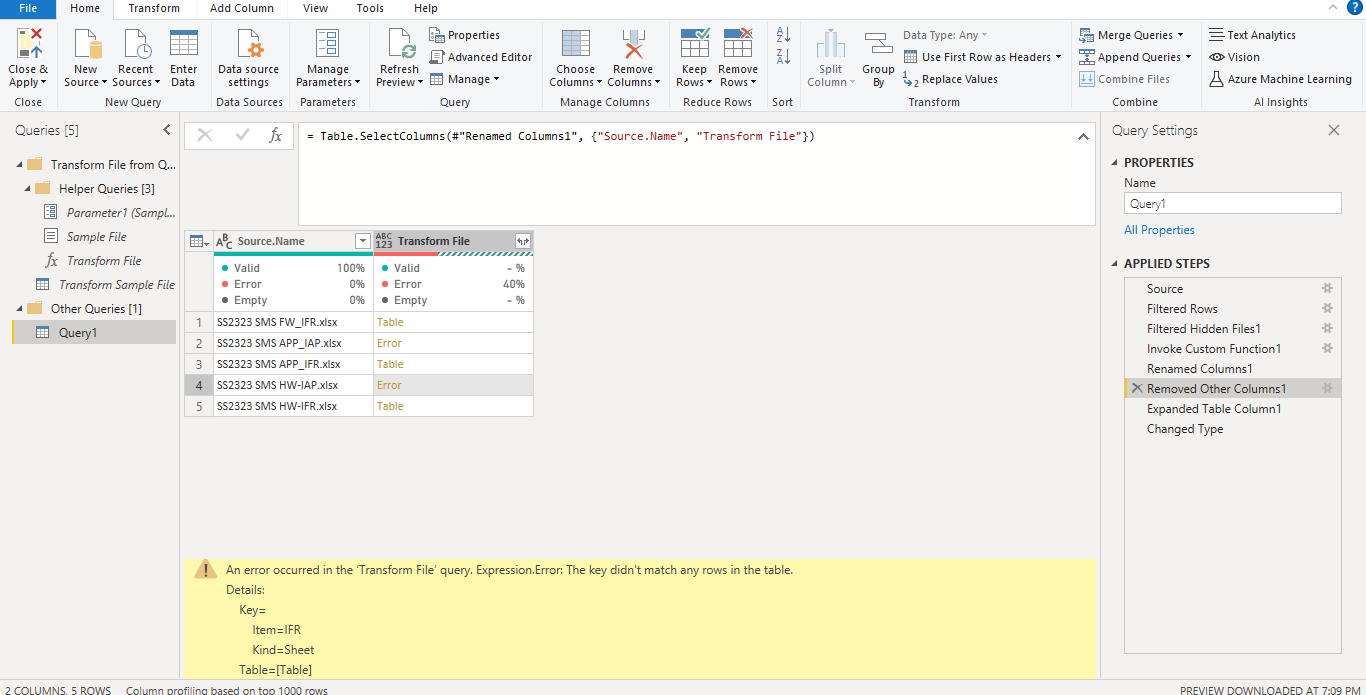
Task: Click the Keep Rows icon
Action: click(694, 44)
